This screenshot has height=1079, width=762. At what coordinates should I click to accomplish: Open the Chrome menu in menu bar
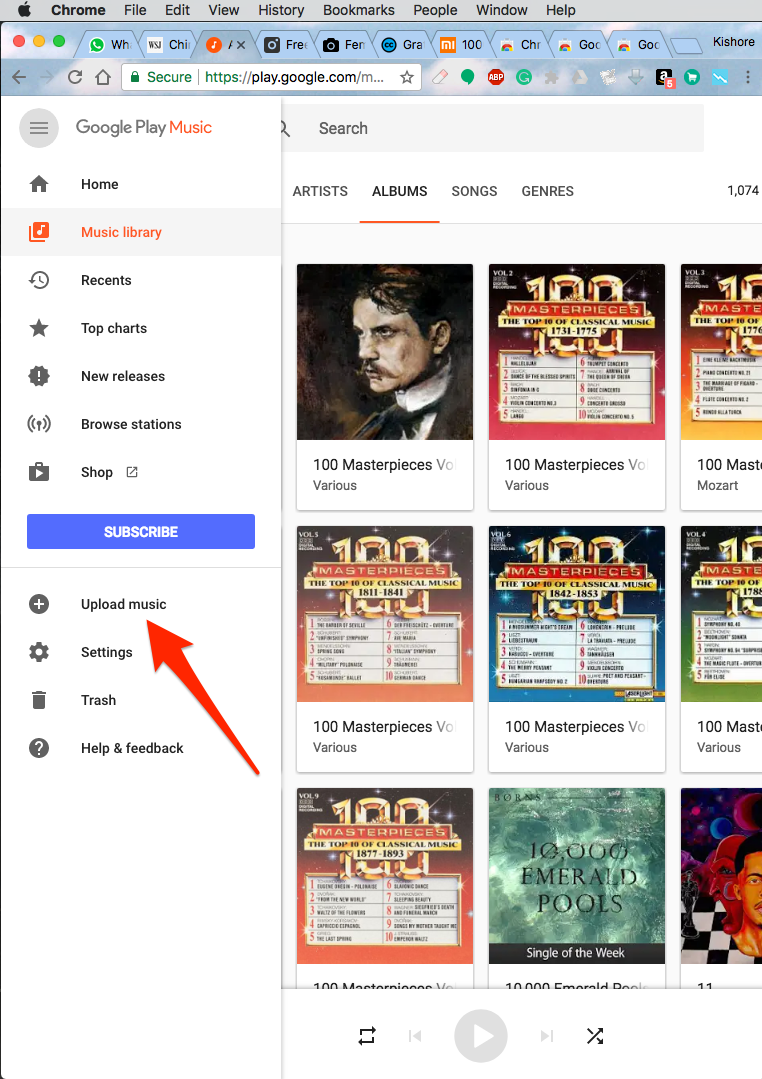[x=78, y=10]
